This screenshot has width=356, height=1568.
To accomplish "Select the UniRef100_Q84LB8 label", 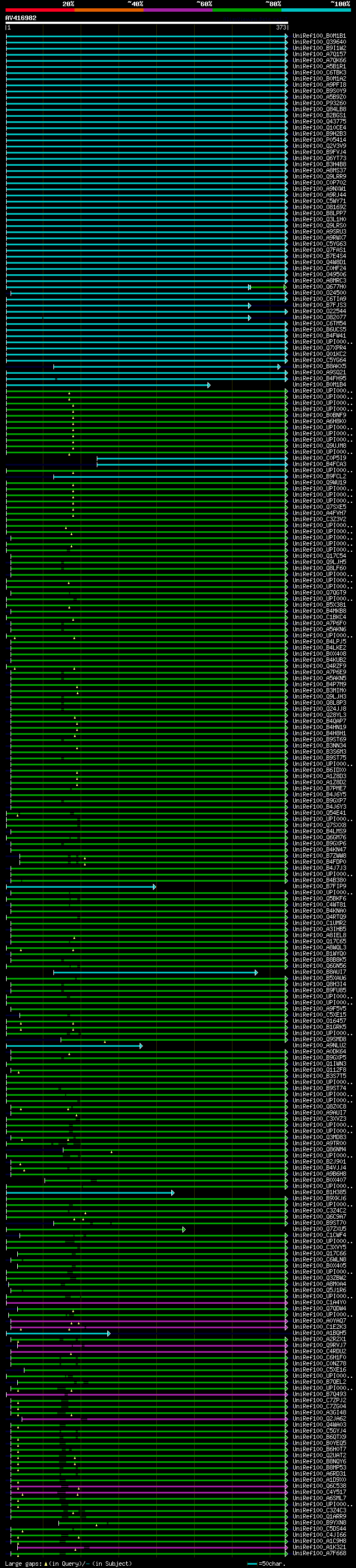I will 319,110.
